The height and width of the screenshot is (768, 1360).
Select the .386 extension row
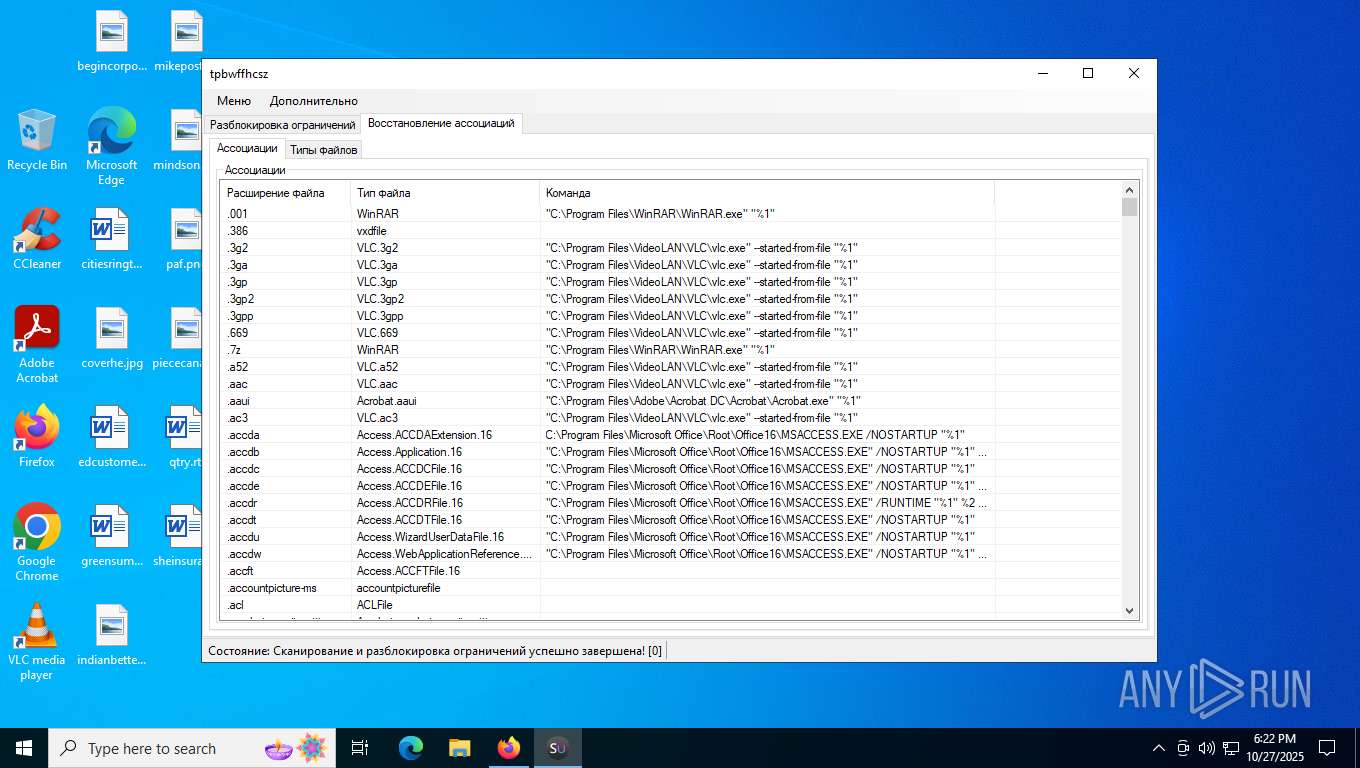pos(670,230)
